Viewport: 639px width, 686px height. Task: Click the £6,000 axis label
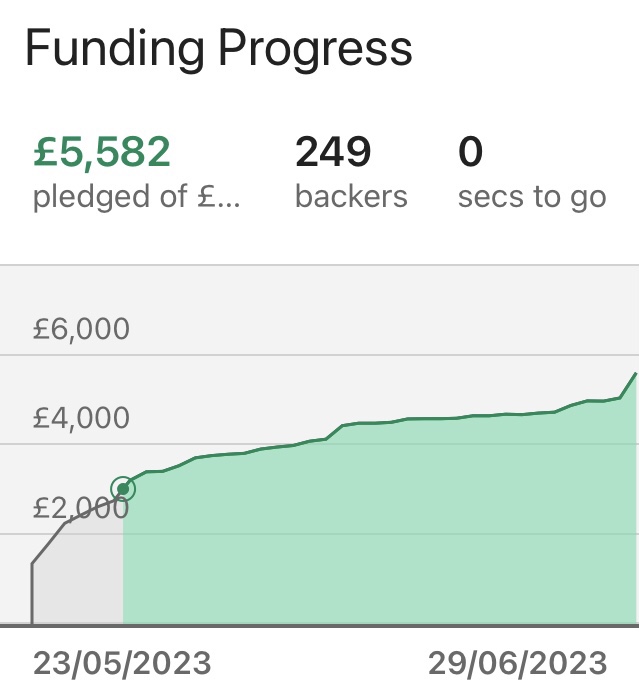pos(81,329)
